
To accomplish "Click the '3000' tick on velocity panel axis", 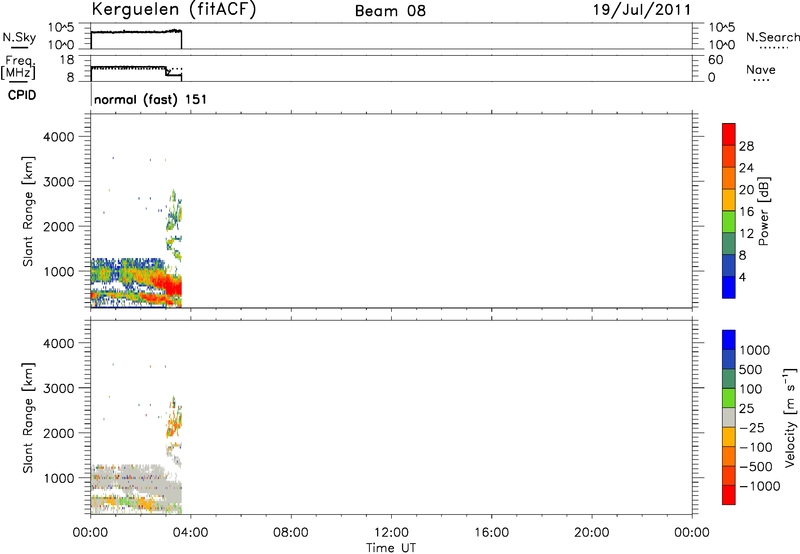I will pos(59,388).
